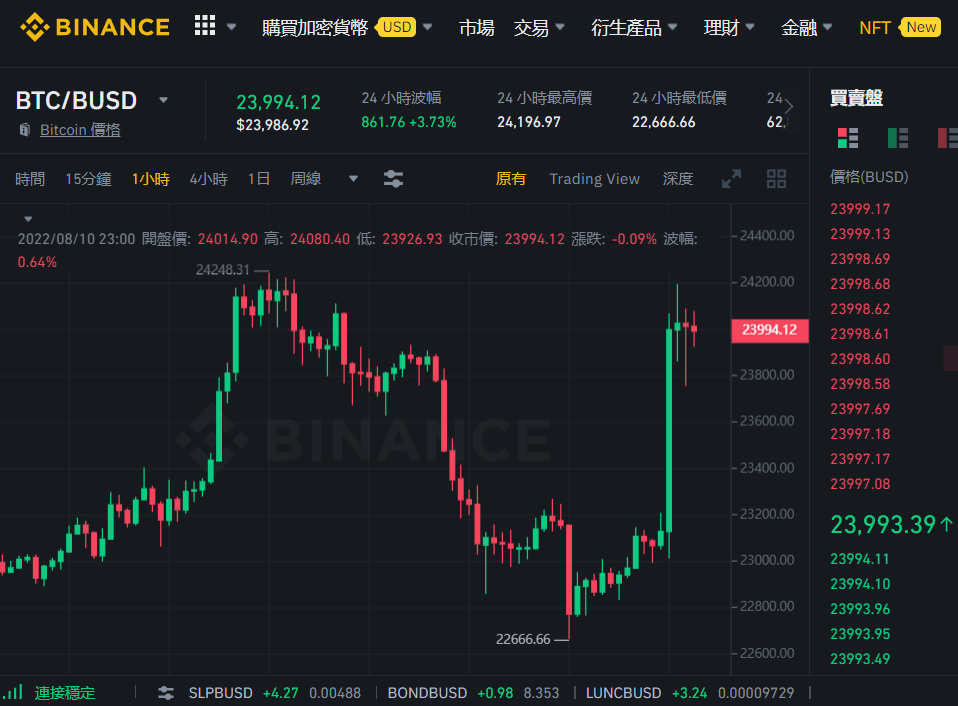Viewport: 958px width, 706px height.
Task: Click buy order price 23994.11
Action: 860,559
